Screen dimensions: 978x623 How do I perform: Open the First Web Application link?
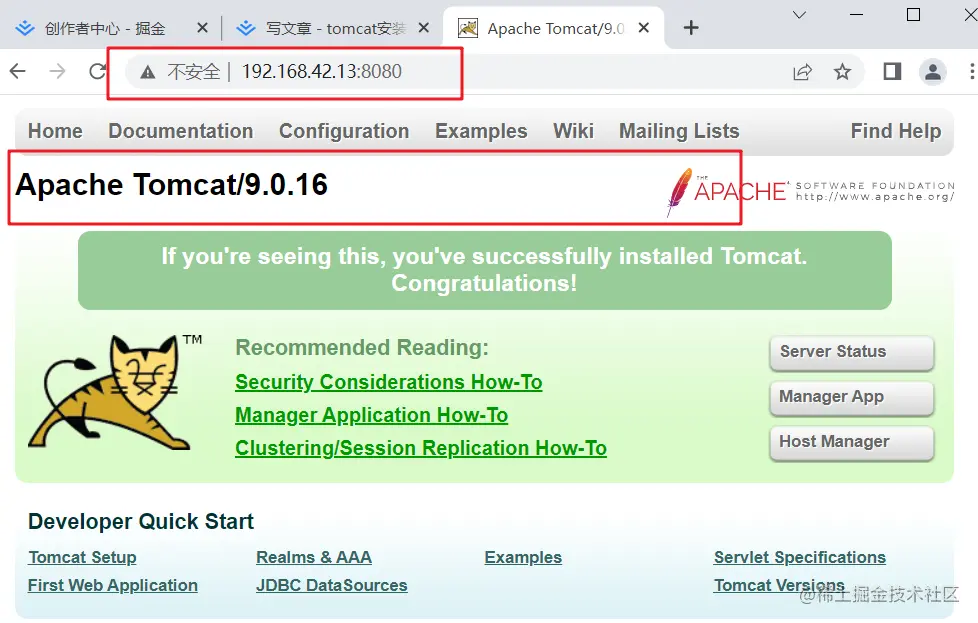(113, 586)
